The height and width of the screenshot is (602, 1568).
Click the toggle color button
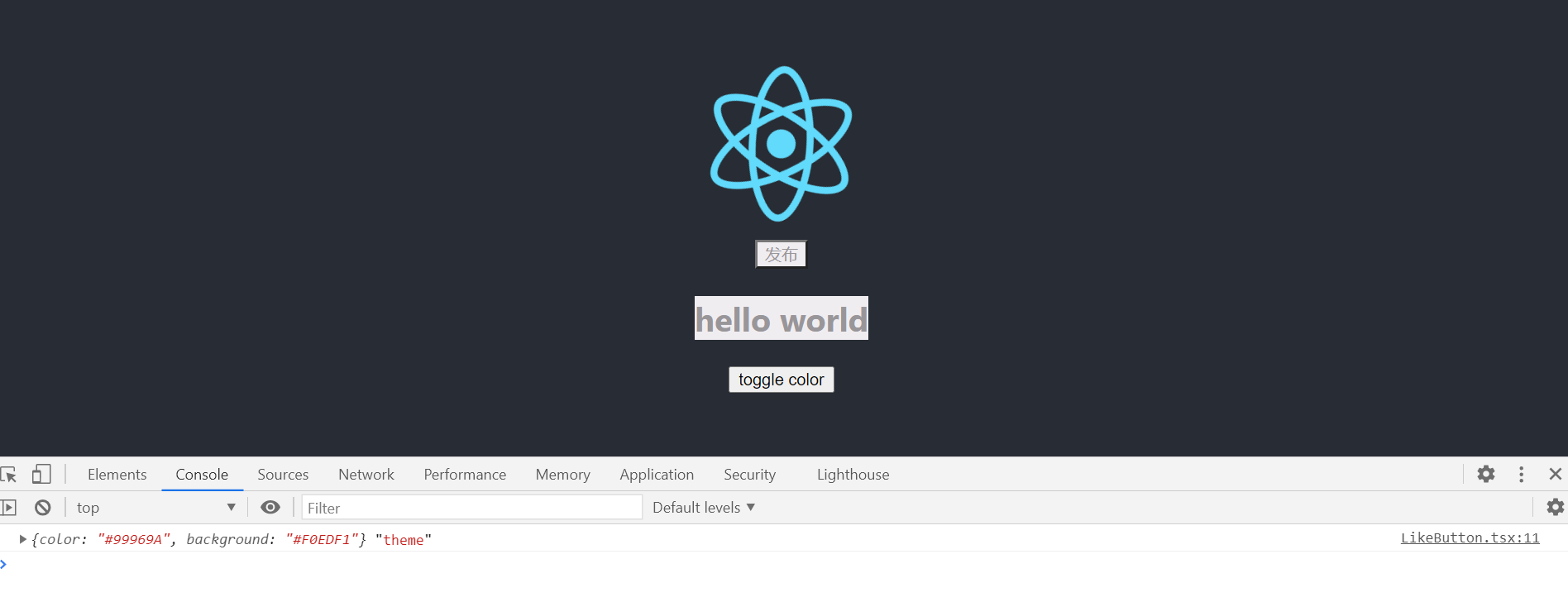point(781,380)
